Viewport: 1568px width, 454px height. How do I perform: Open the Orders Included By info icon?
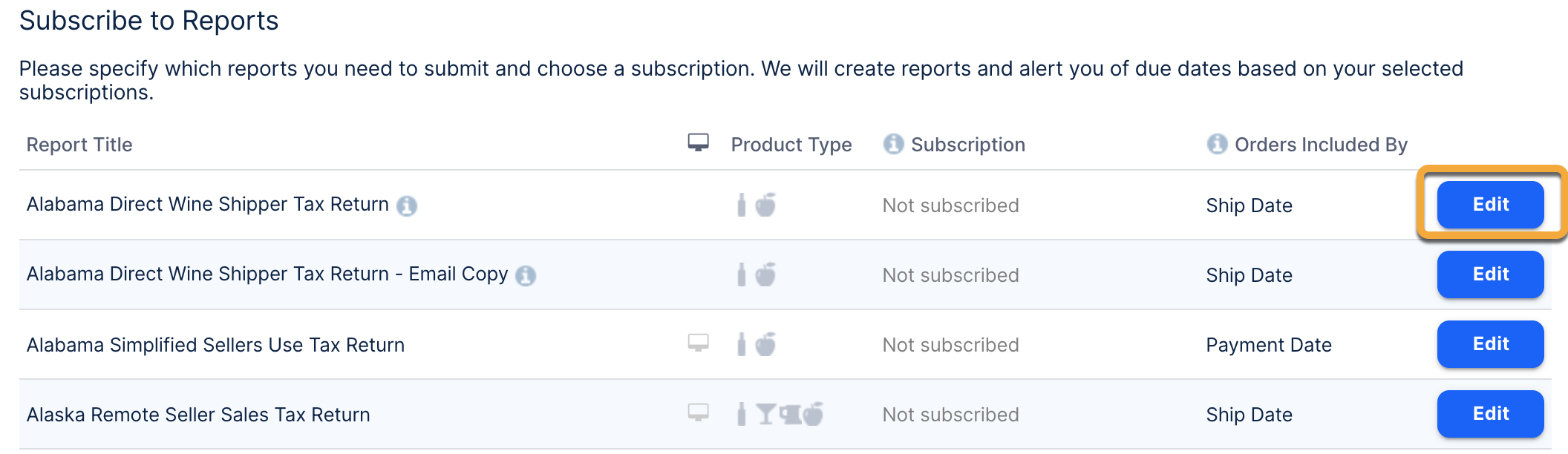[1217, 144]
